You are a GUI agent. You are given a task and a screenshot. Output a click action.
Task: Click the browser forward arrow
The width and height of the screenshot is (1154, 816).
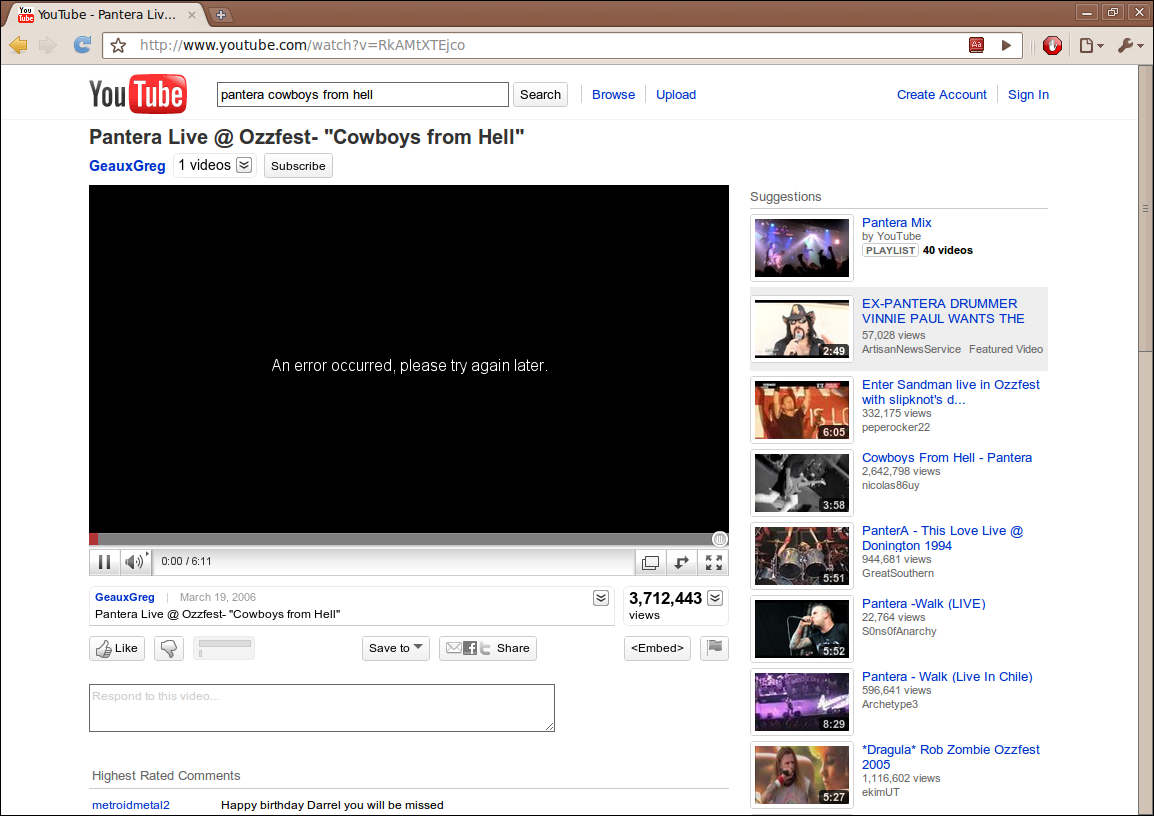tap(48, 45)
